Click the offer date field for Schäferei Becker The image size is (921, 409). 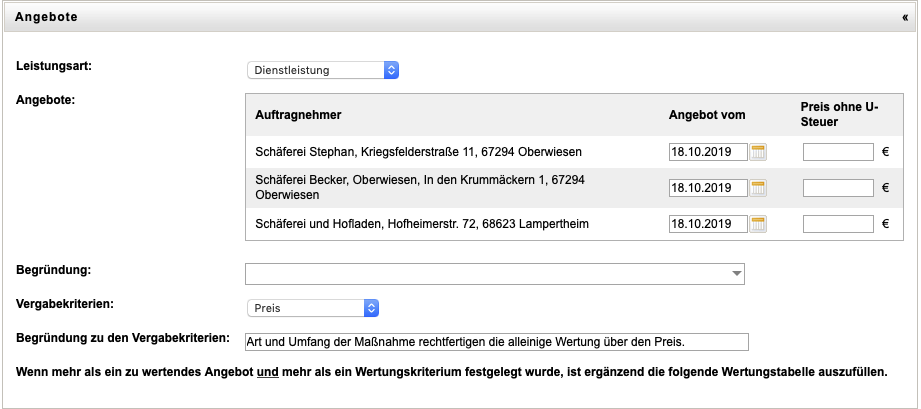click(x=708, y=188)
